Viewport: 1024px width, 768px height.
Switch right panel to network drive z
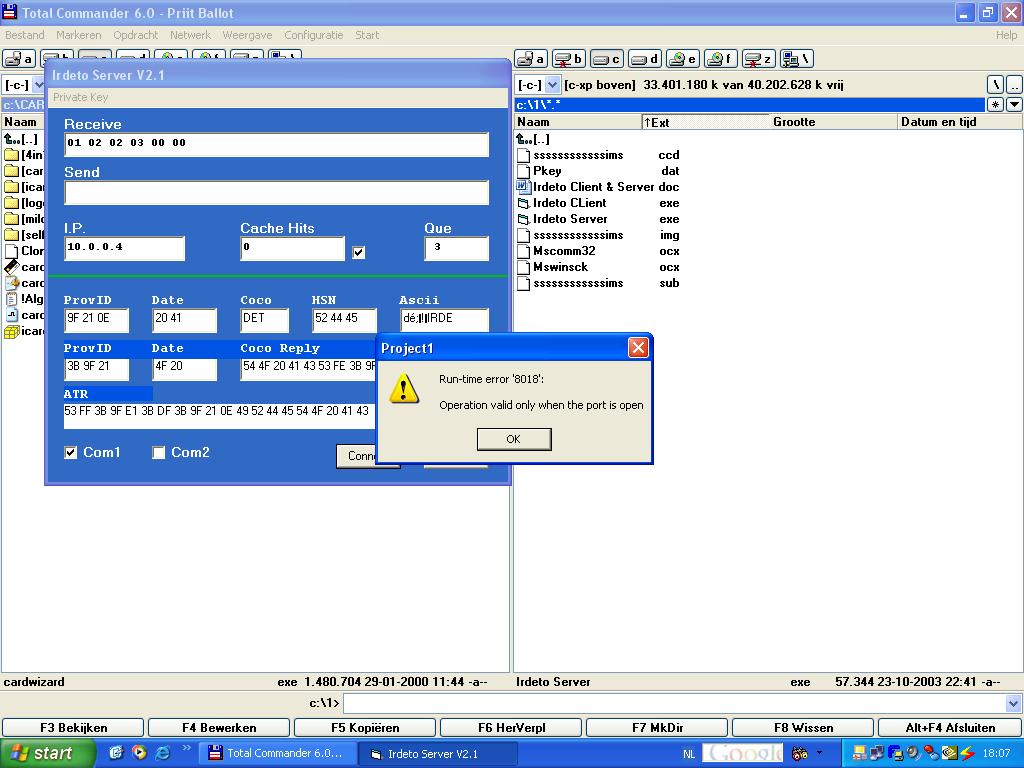point(759,59)
